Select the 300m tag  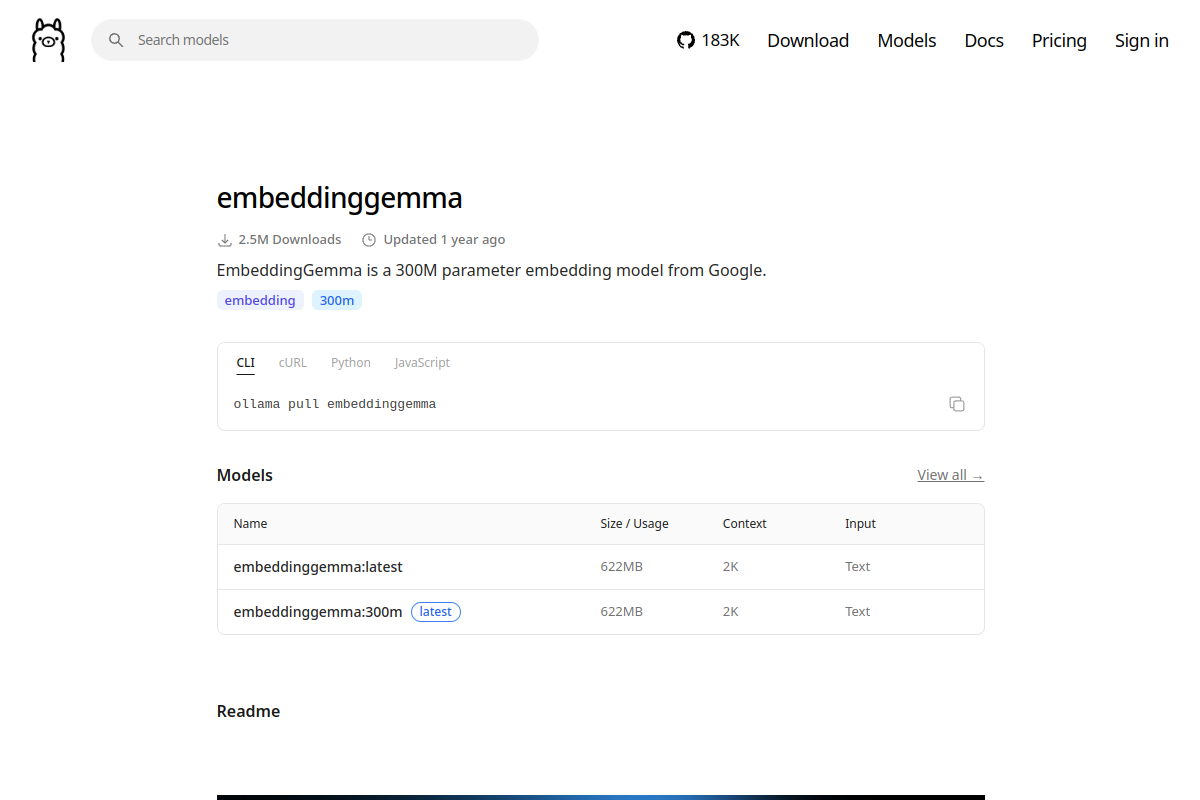coord(337,300)
